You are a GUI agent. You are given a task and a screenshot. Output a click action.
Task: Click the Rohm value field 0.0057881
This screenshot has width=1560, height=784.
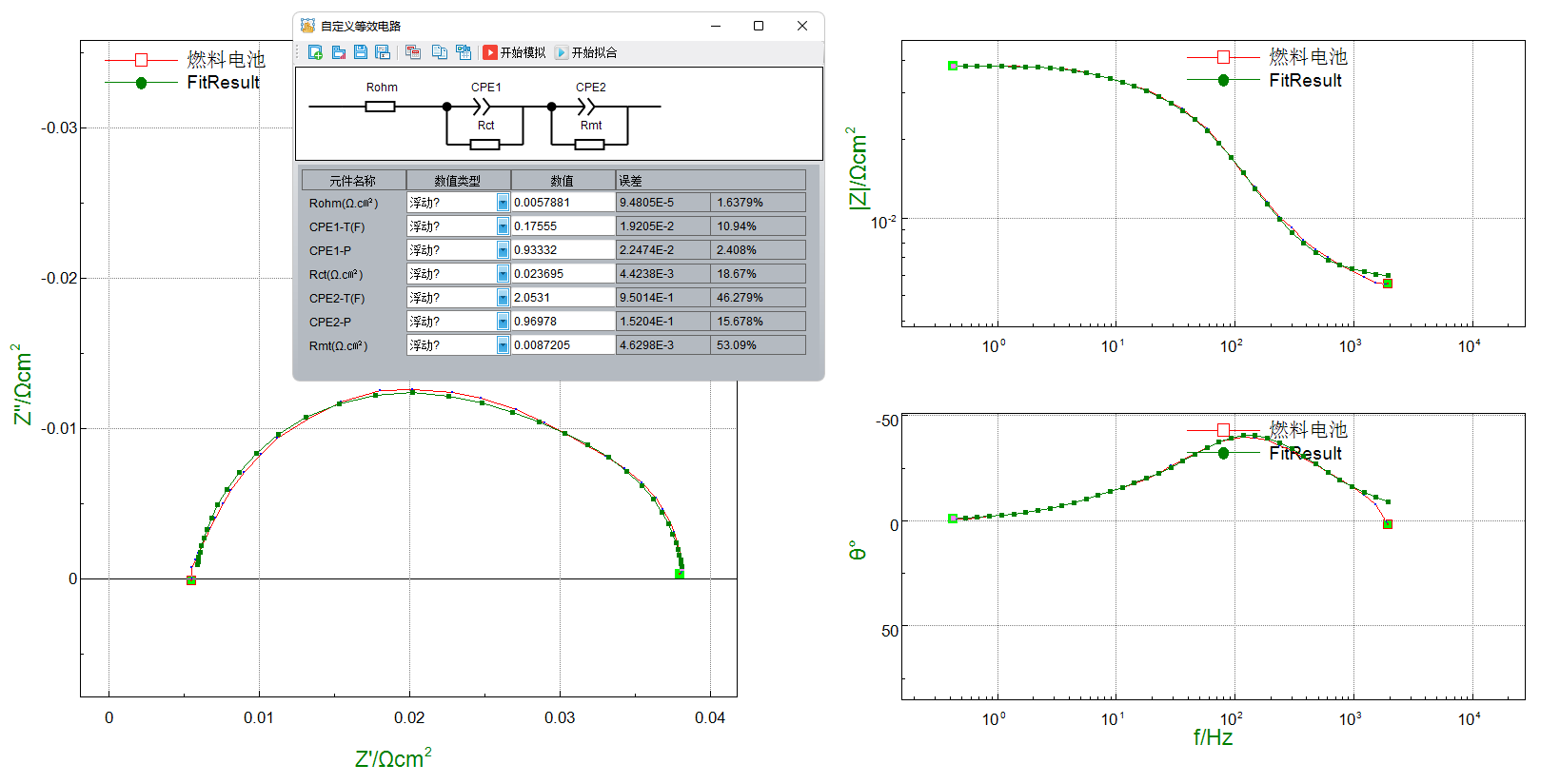pos(563,203)
